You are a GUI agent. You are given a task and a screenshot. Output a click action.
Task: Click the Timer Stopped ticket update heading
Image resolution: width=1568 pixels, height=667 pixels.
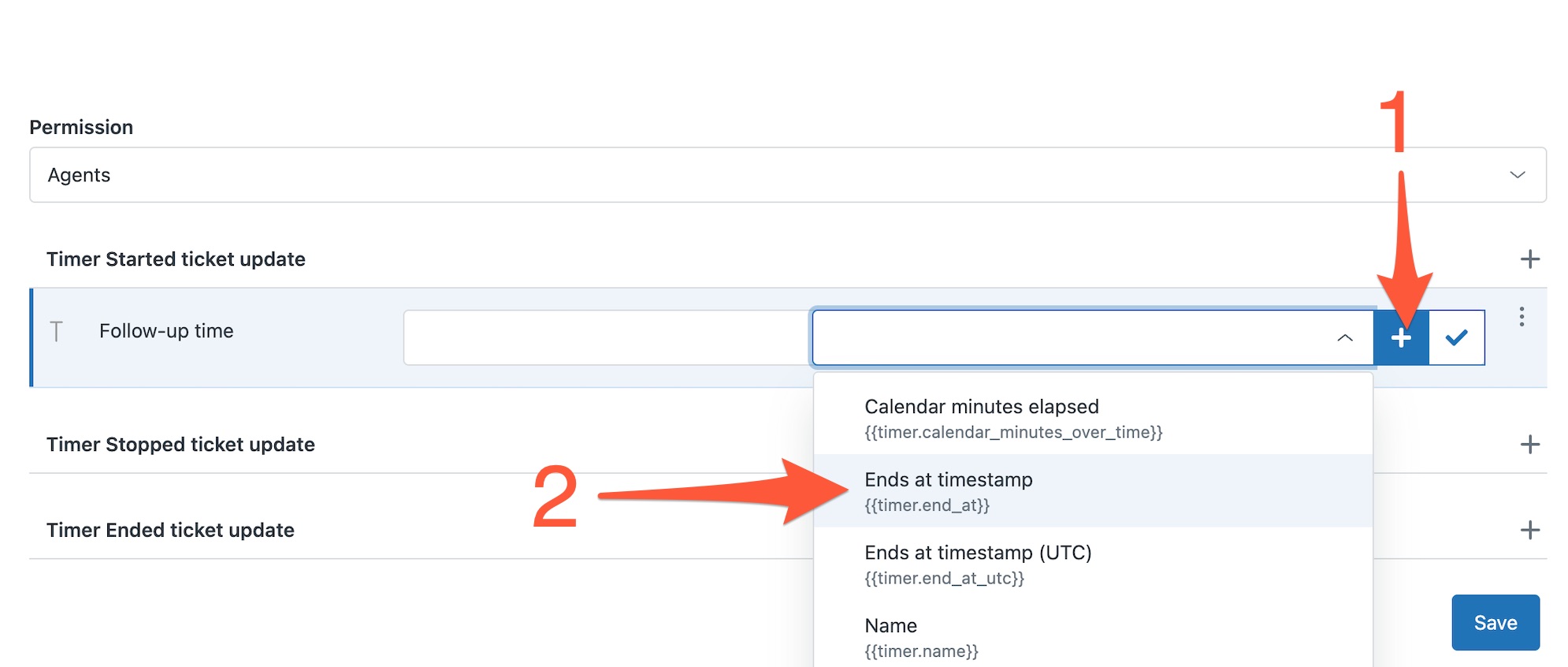[180, 445]
